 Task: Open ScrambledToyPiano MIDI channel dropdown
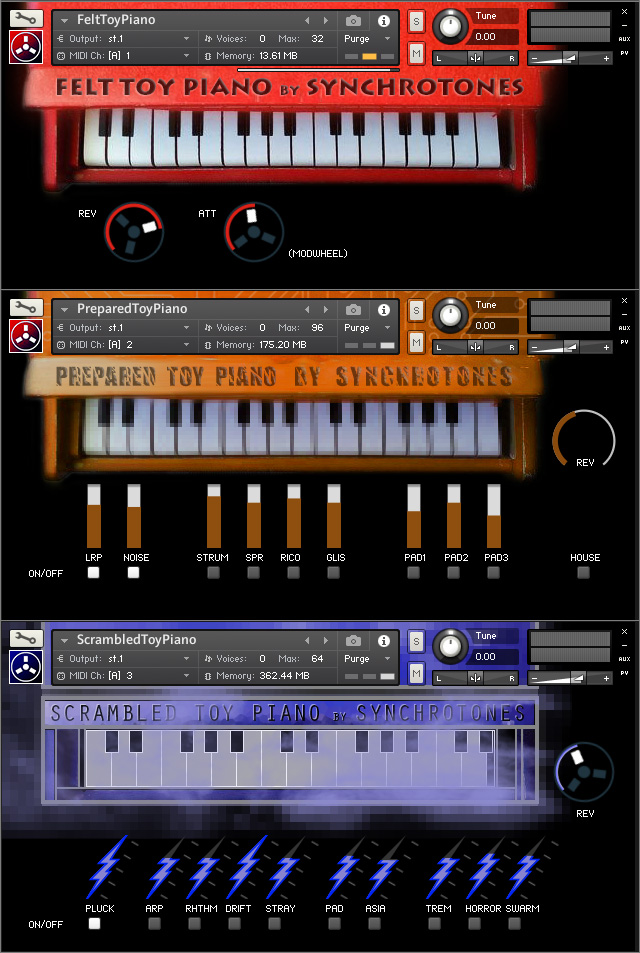point(124,675)
